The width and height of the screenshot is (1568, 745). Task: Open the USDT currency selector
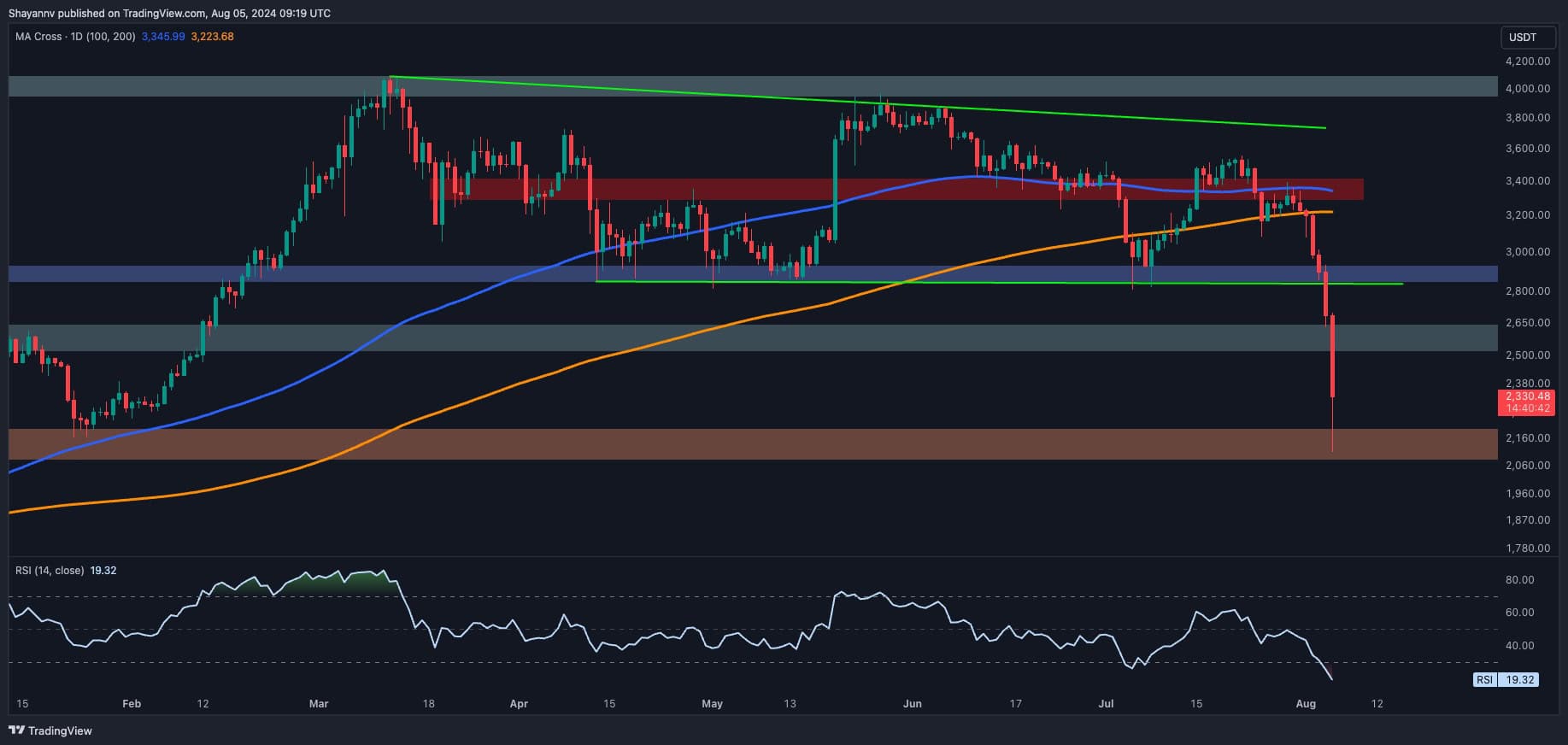tap(1522, 38)
